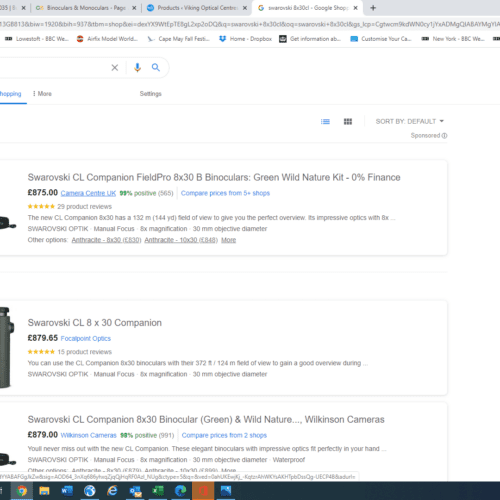This screenshot has width=500, height=500.
Task: Clear the search box with the X icon
Action: 115,68
